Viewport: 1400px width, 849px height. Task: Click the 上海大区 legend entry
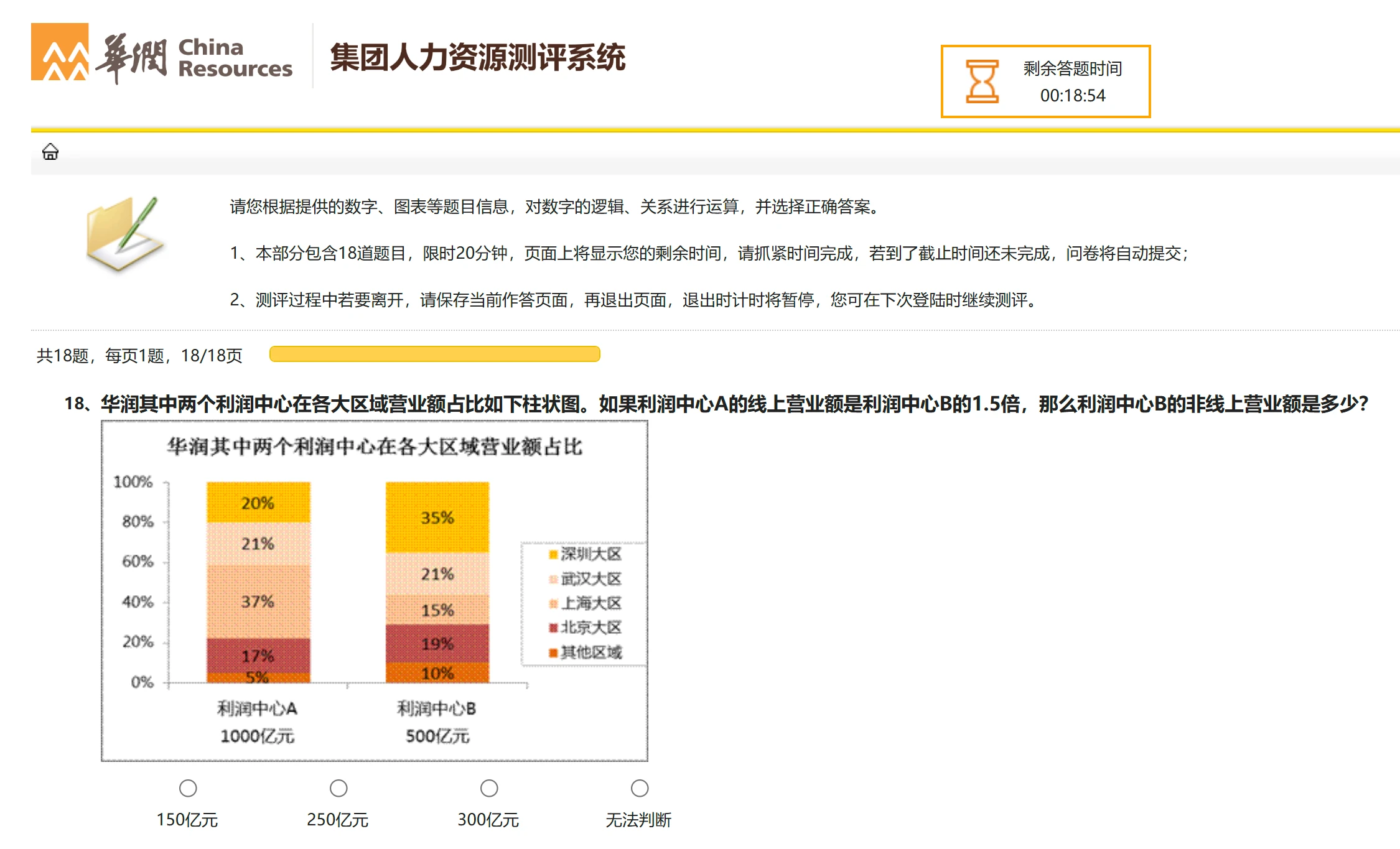click(x=590, y=603)
